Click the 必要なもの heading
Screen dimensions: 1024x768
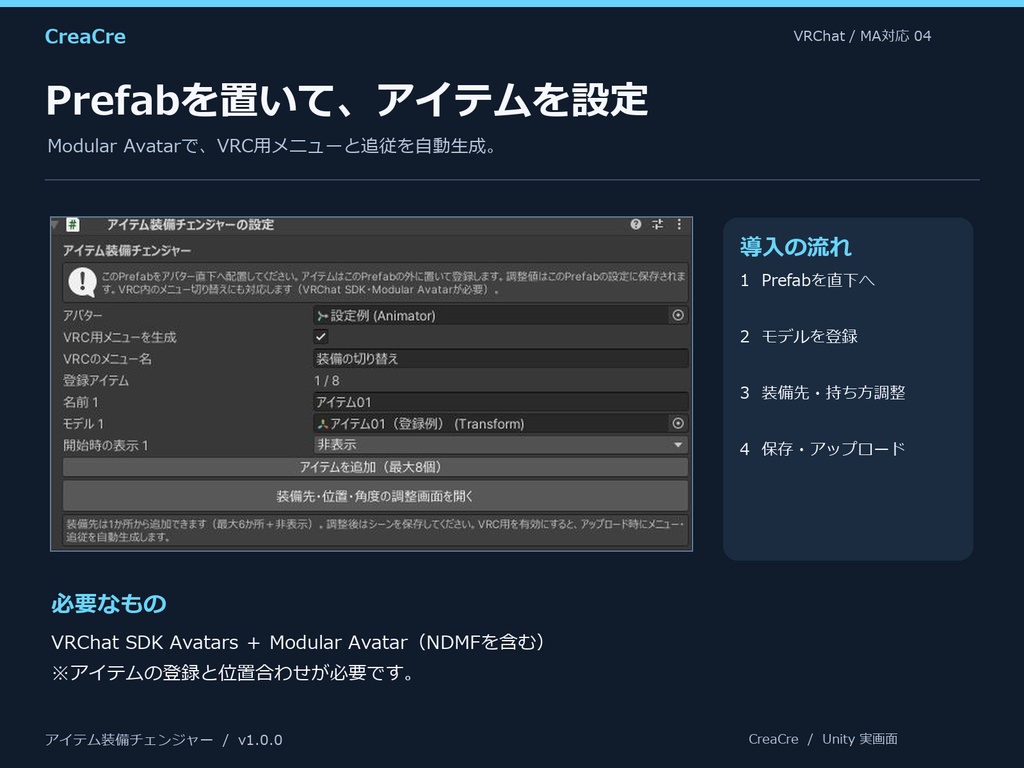[108, 603]
